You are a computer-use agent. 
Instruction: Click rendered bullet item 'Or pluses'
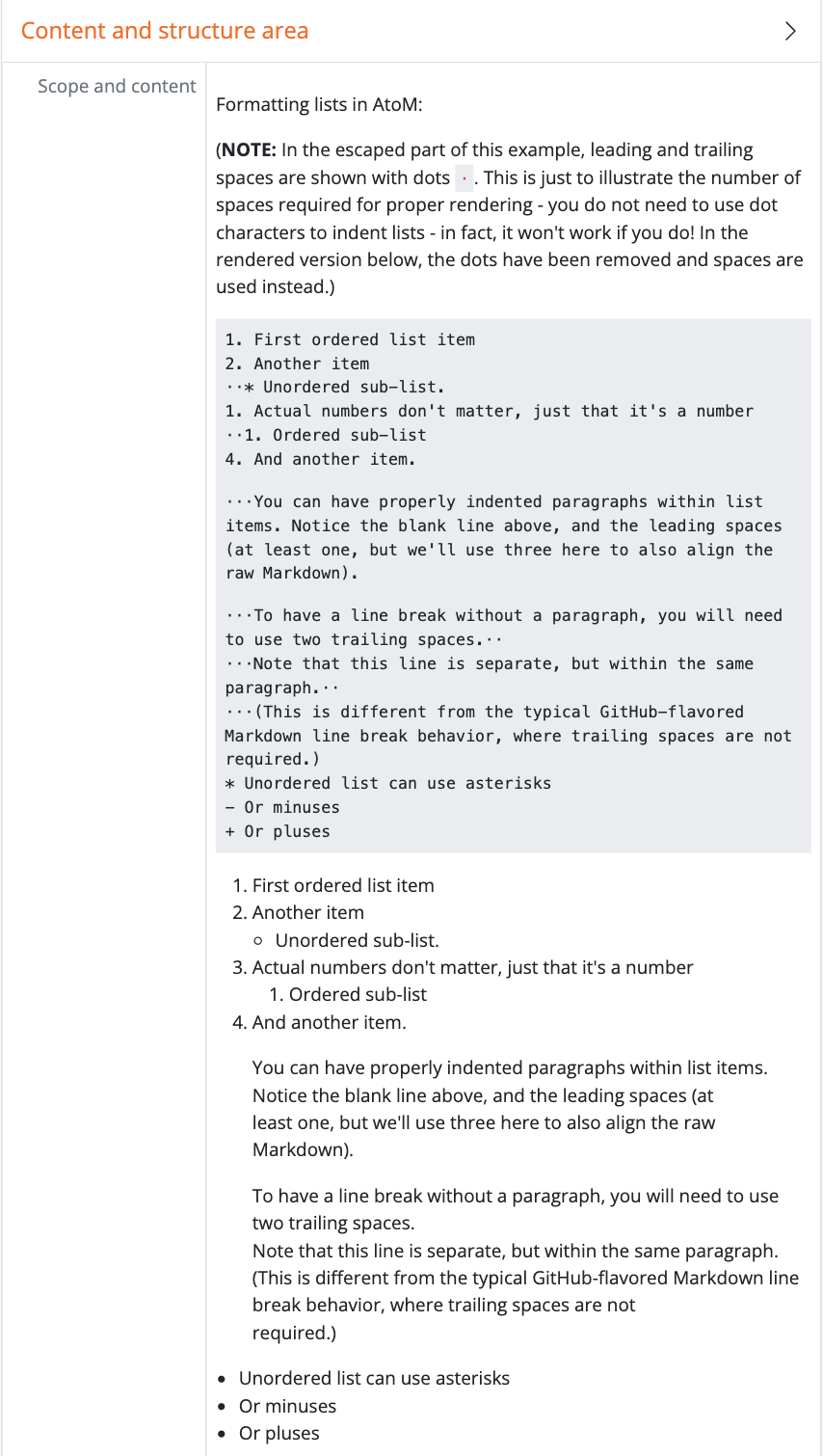click(279, 1433)
